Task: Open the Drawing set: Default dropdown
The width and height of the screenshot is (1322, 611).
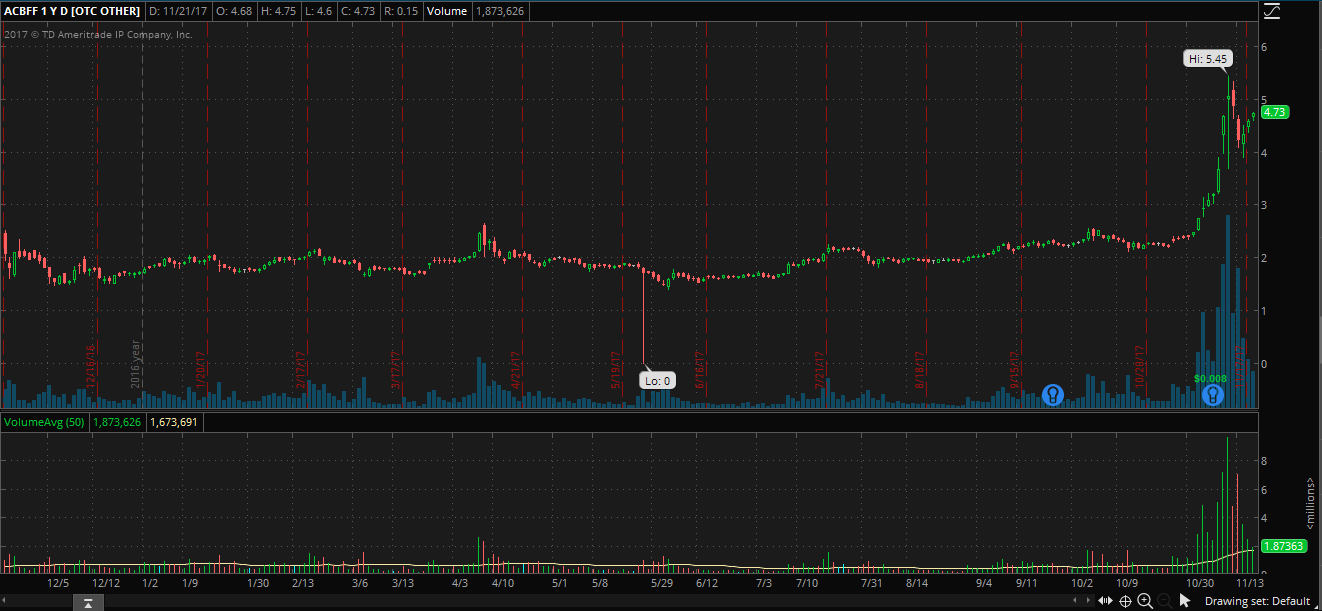Action: (1257, 601)
